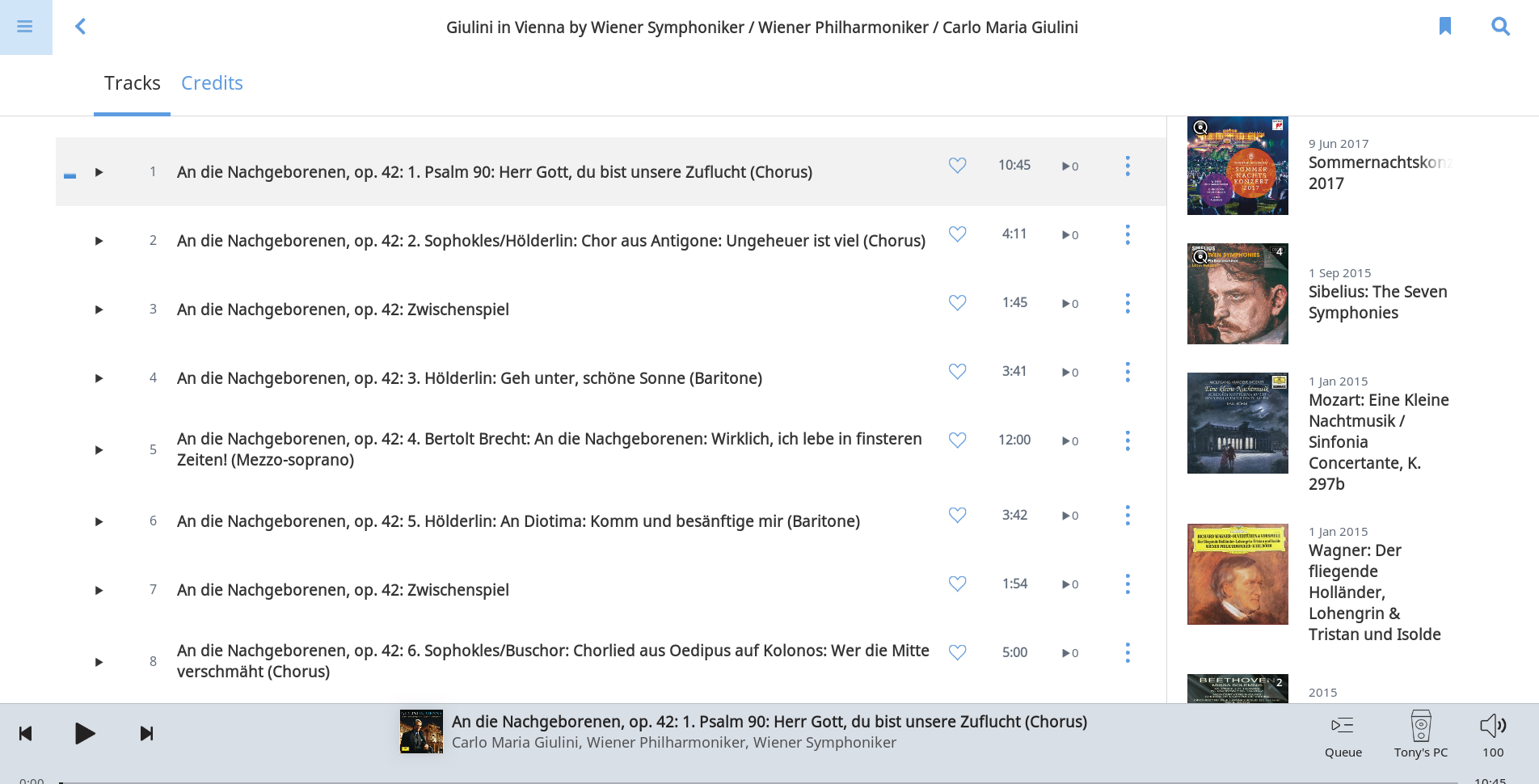The image size is (1539, 784).
Task: Open the Queue panel
Action: pos(1343,735)
